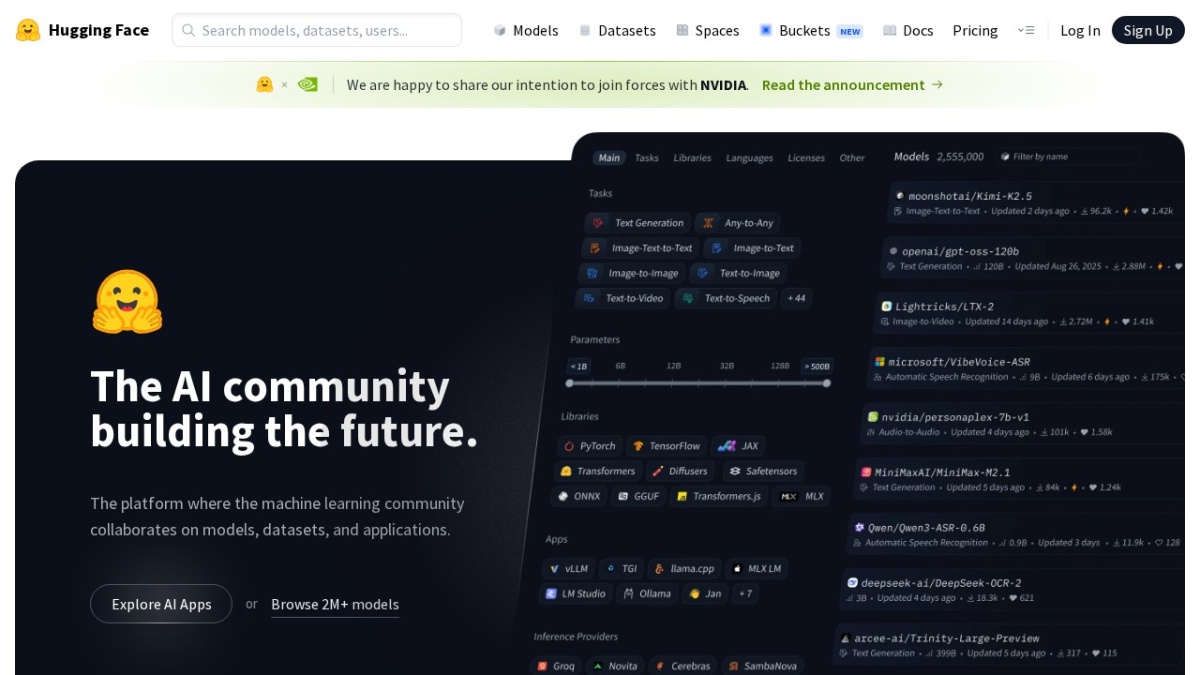The image size is (1200, 675).
Task: Toggle the Text Generation task filter
Action: click(x=638, y=223)
